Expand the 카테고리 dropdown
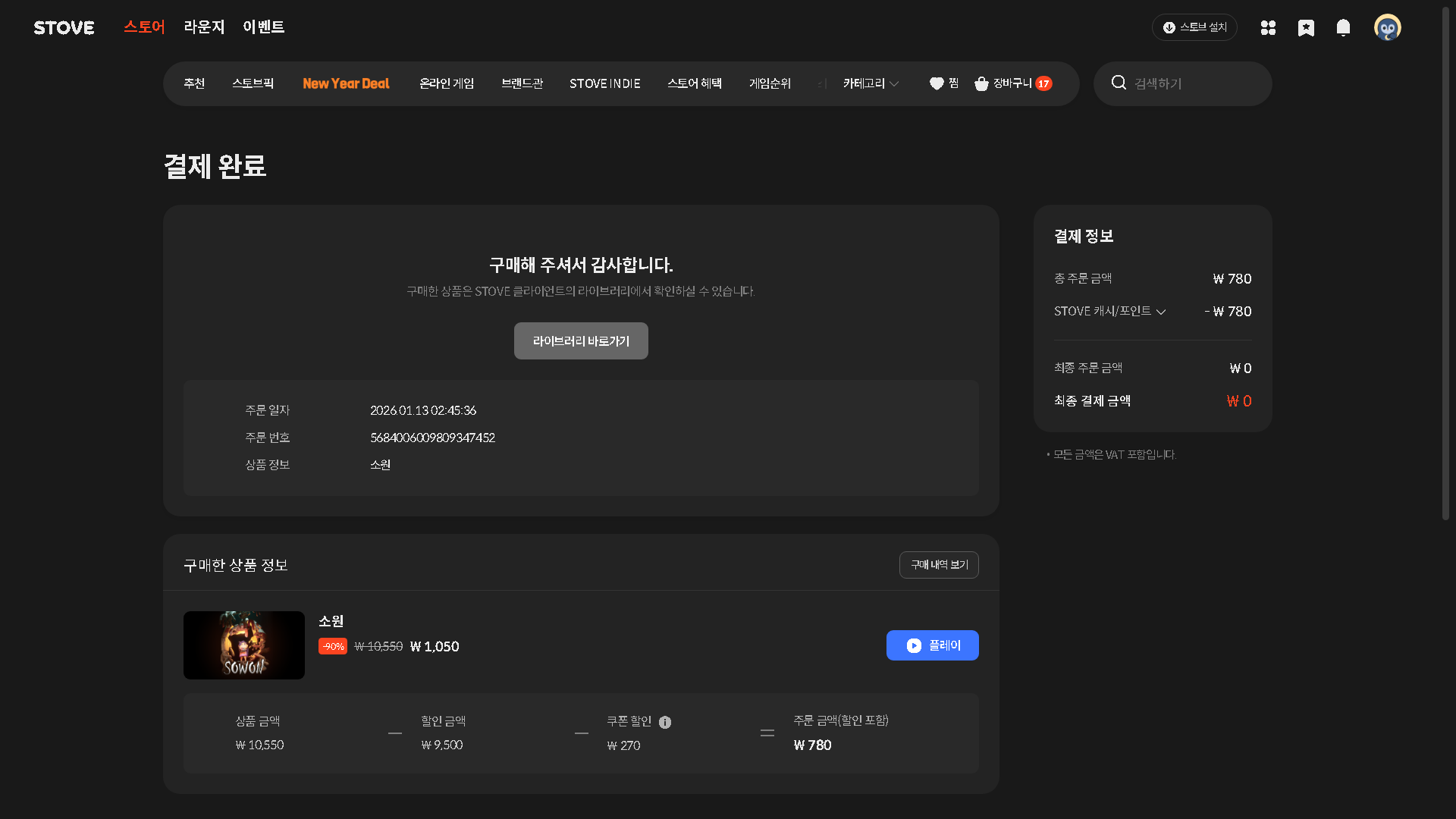Image resolution: width=1456 pixels, height=819 pixels. [871, 83]
